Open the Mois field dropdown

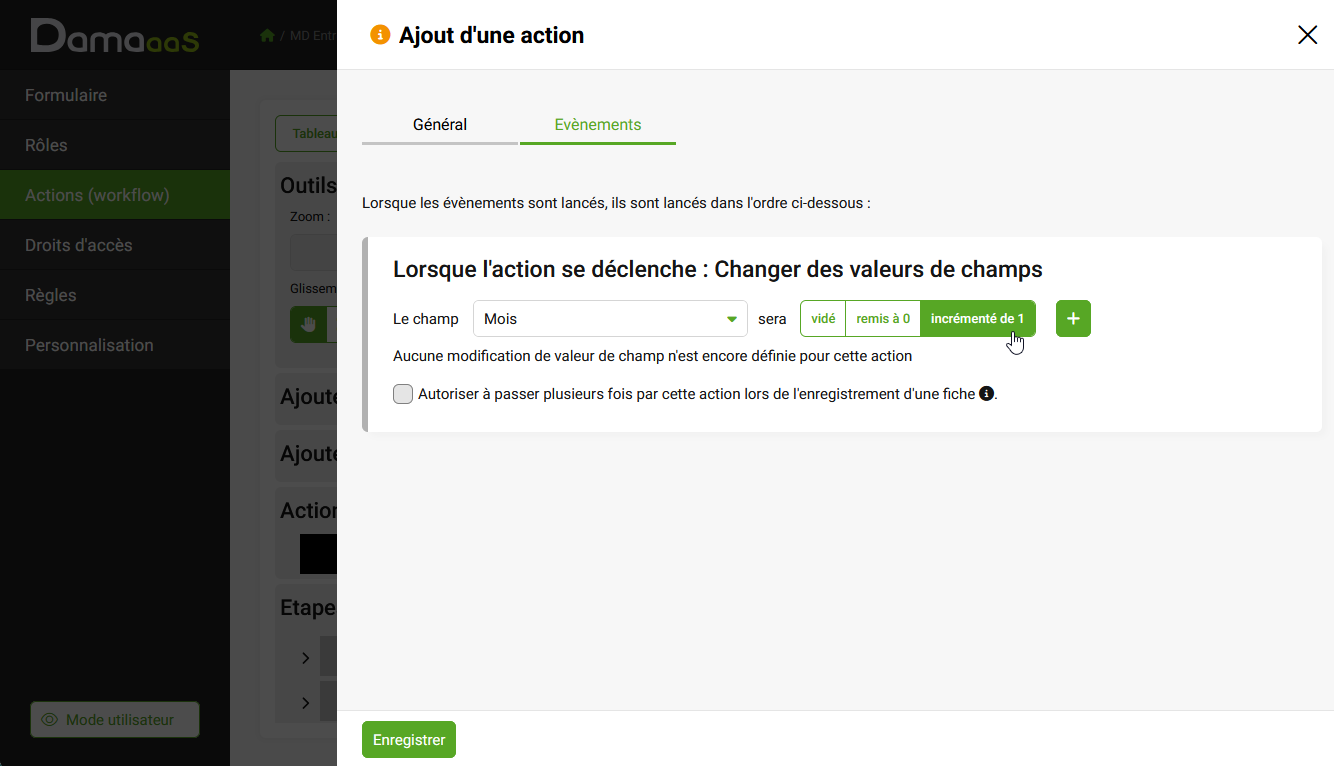coord(610,319)
